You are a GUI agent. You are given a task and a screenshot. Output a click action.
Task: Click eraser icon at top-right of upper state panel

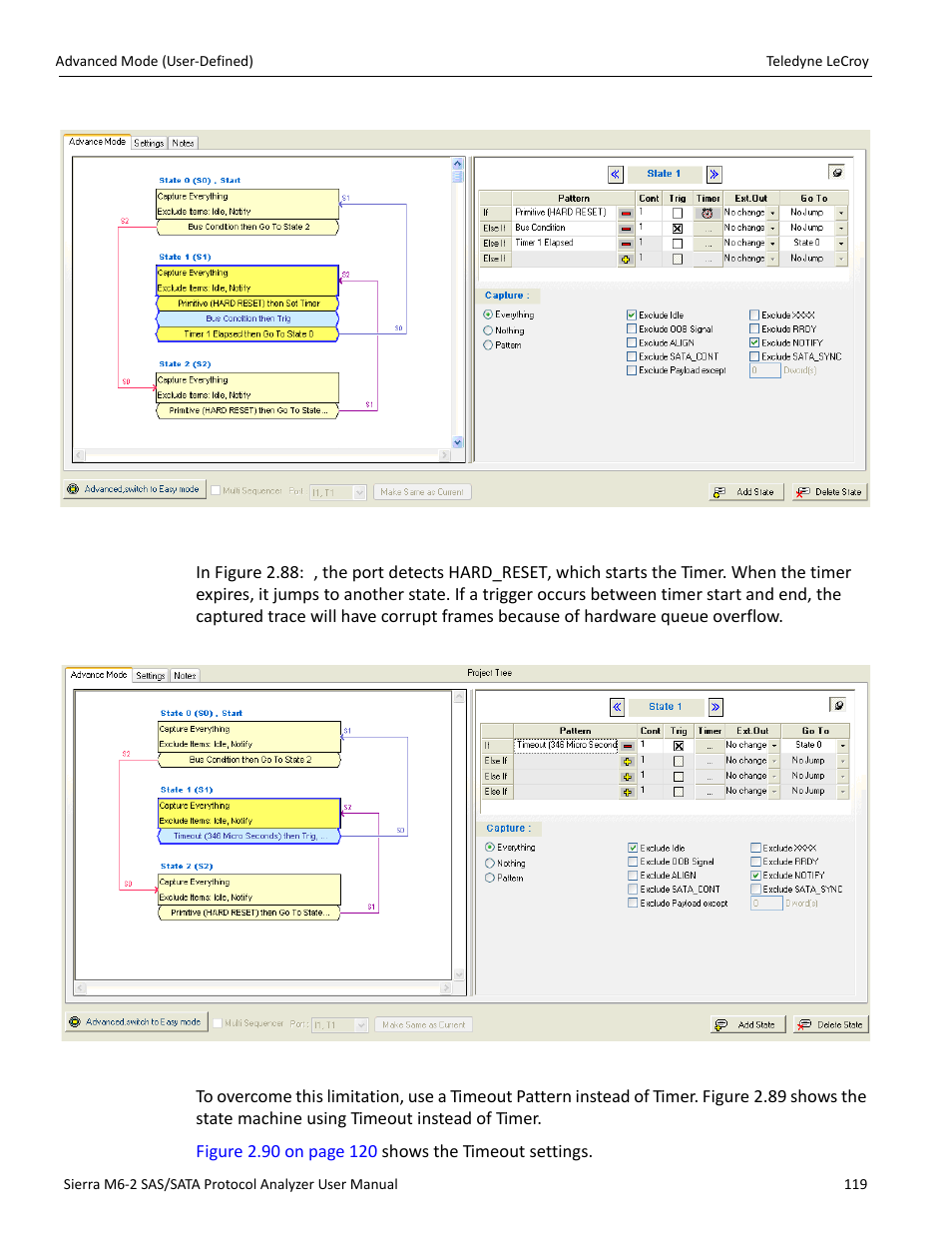tap(836, 172)
